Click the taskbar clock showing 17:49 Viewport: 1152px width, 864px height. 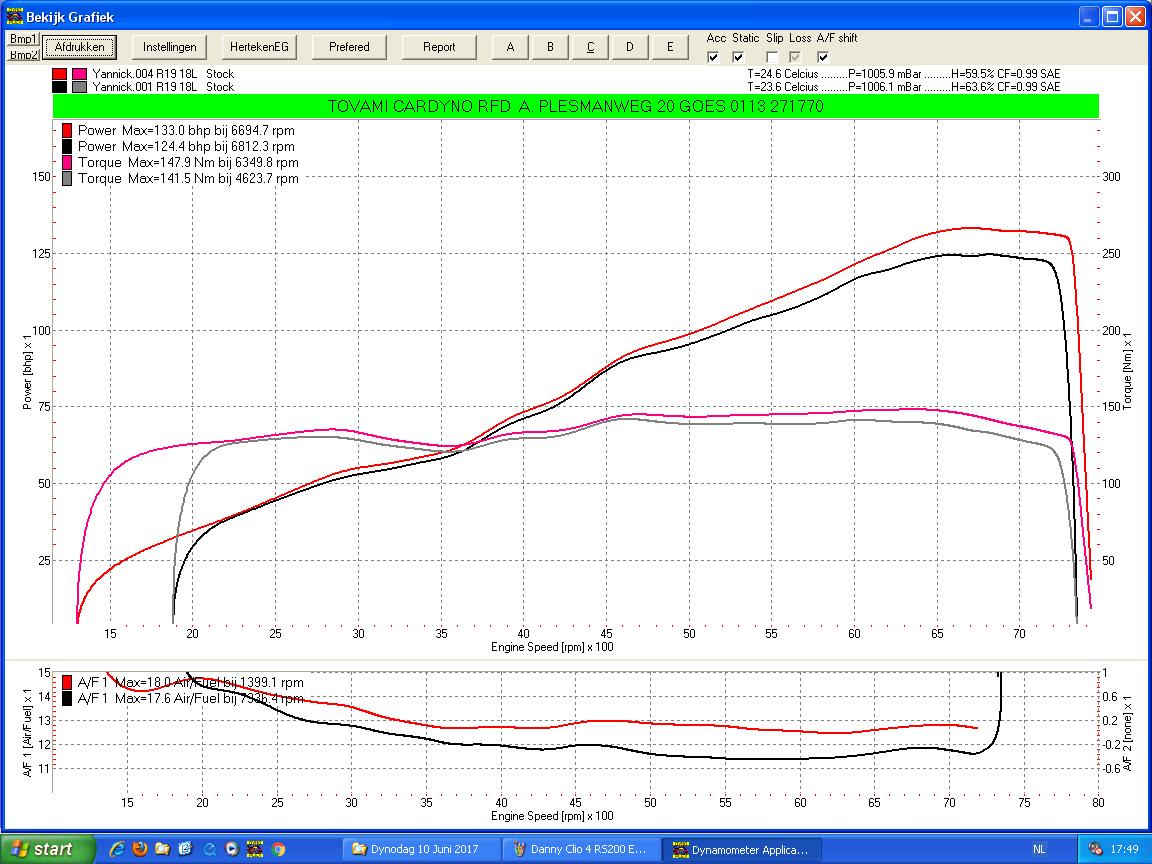click(1125, 849)
